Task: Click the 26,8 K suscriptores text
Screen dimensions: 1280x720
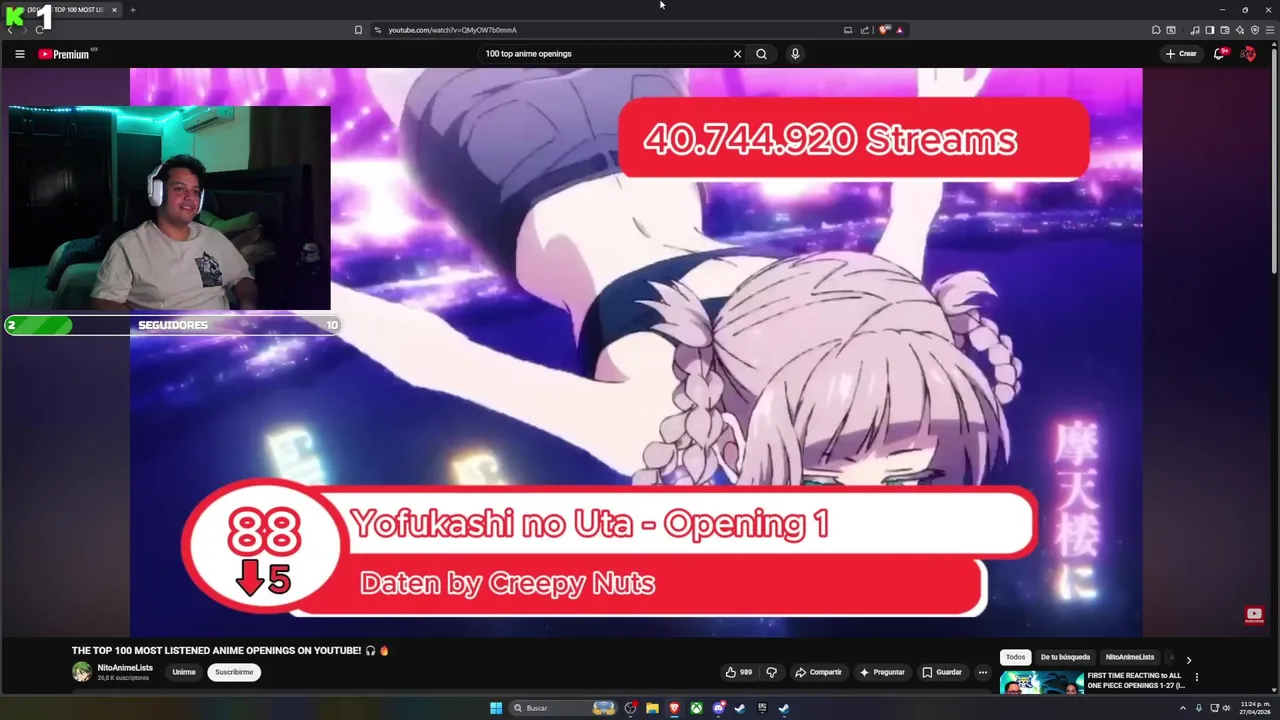Action: [123, 678]
